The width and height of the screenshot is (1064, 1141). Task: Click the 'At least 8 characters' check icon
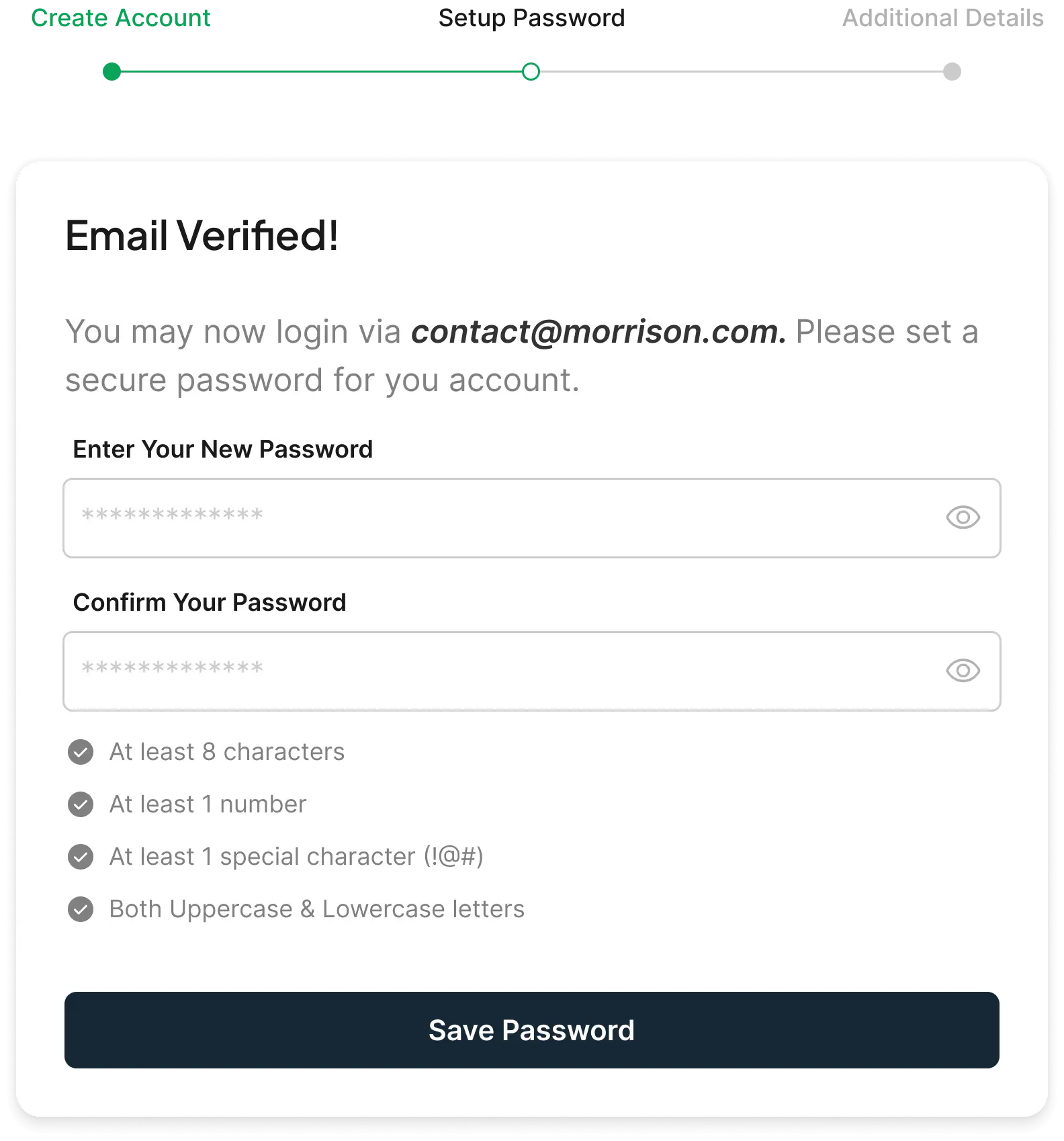[81, 752]
